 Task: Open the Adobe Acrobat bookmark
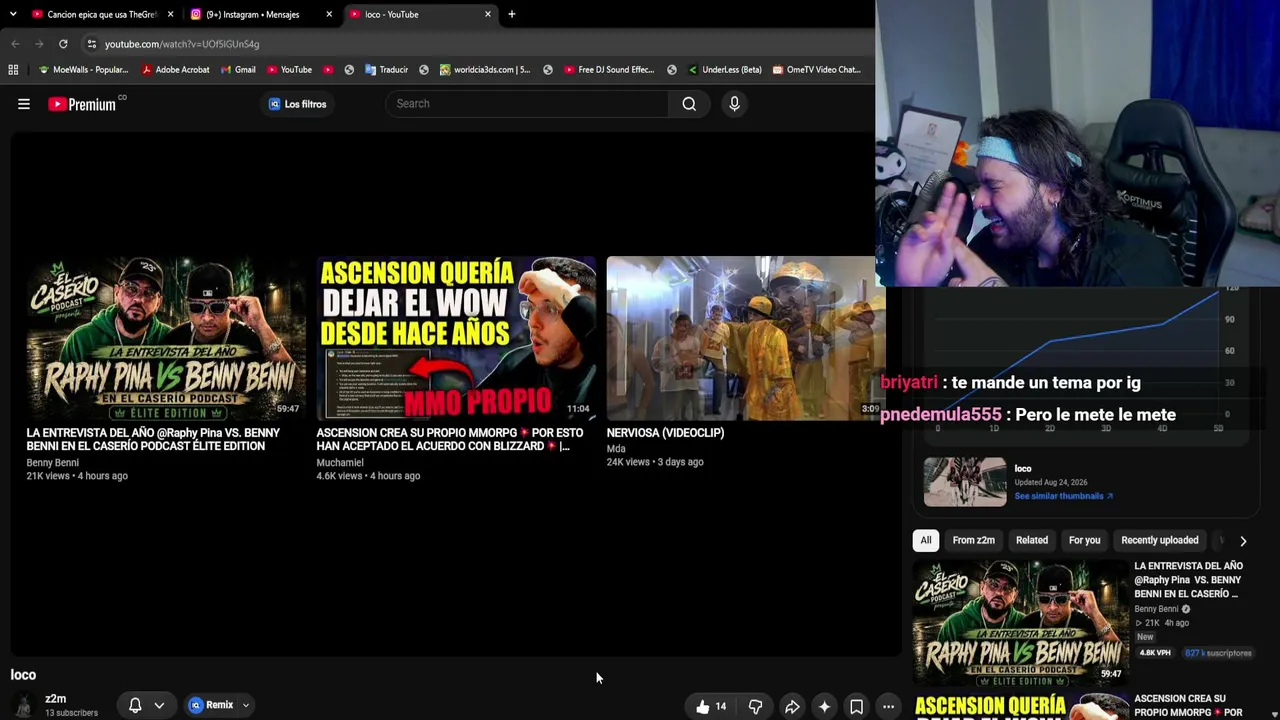click(175, 70)
